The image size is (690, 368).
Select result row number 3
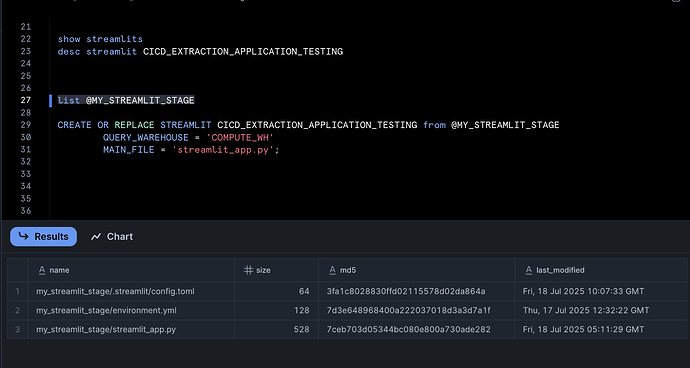click(x=18, y=329)
